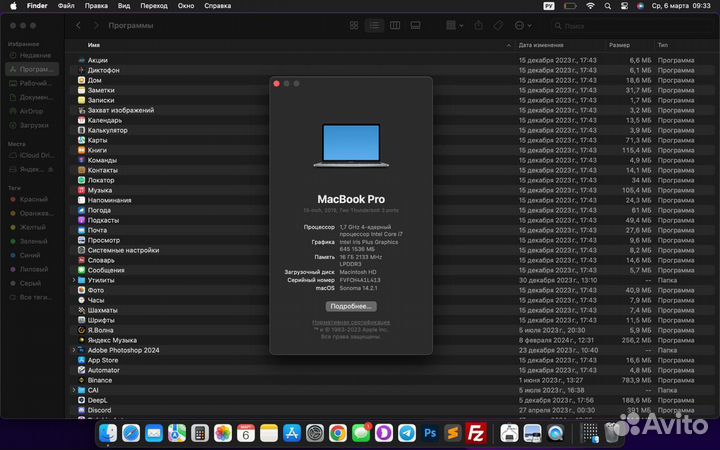
Task: Click the Share toolbar icon in Finder
Action: 478,26
